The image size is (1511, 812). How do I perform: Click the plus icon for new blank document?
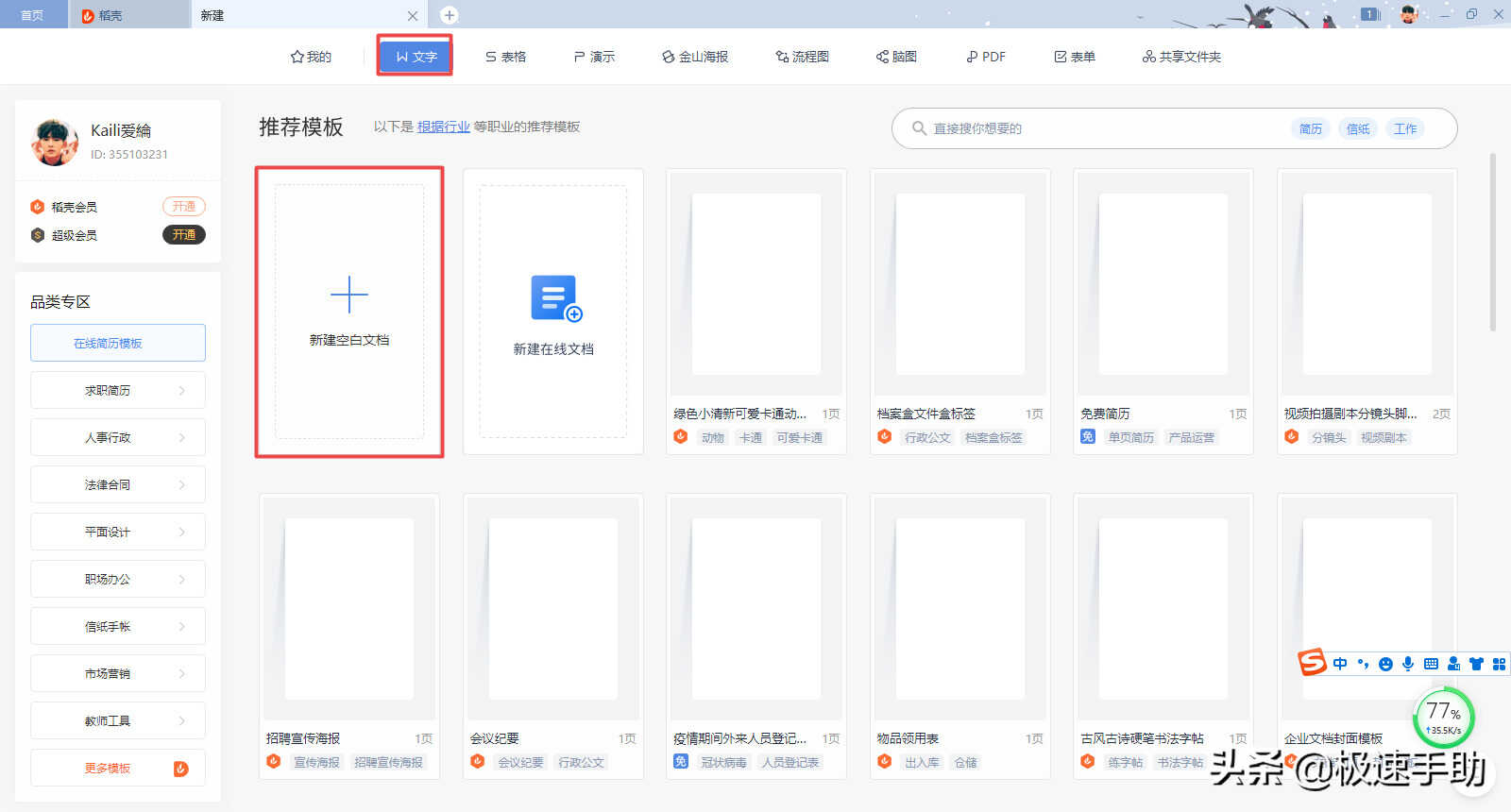(x=349, y=295)
